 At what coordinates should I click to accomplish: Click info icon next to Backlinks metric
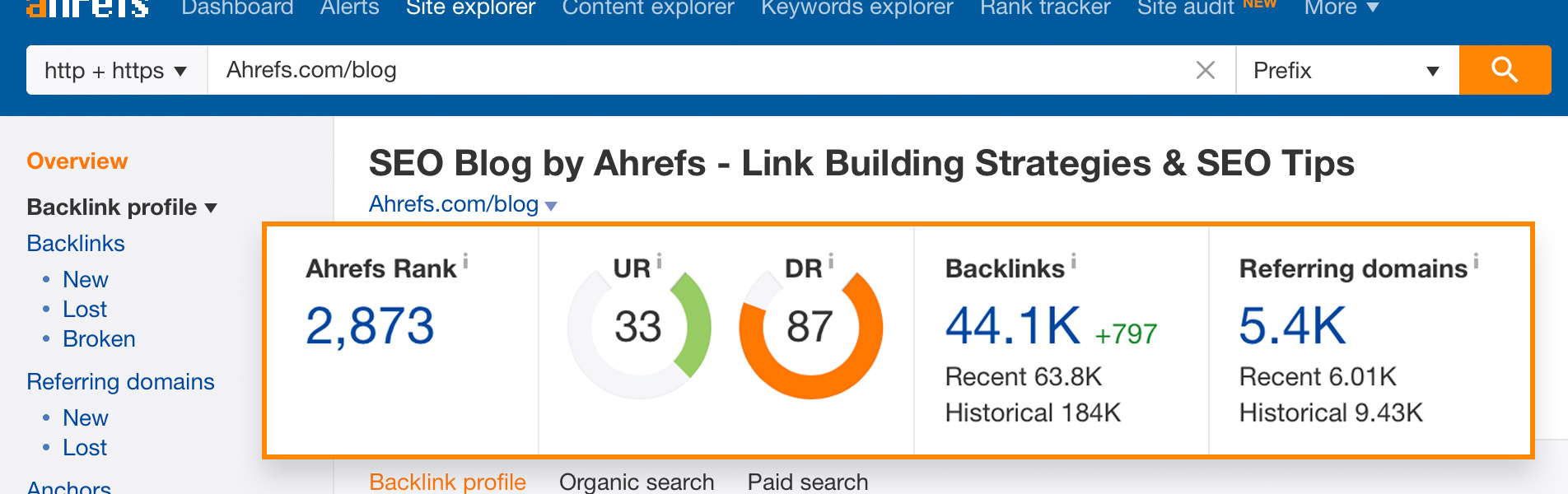1074,261
